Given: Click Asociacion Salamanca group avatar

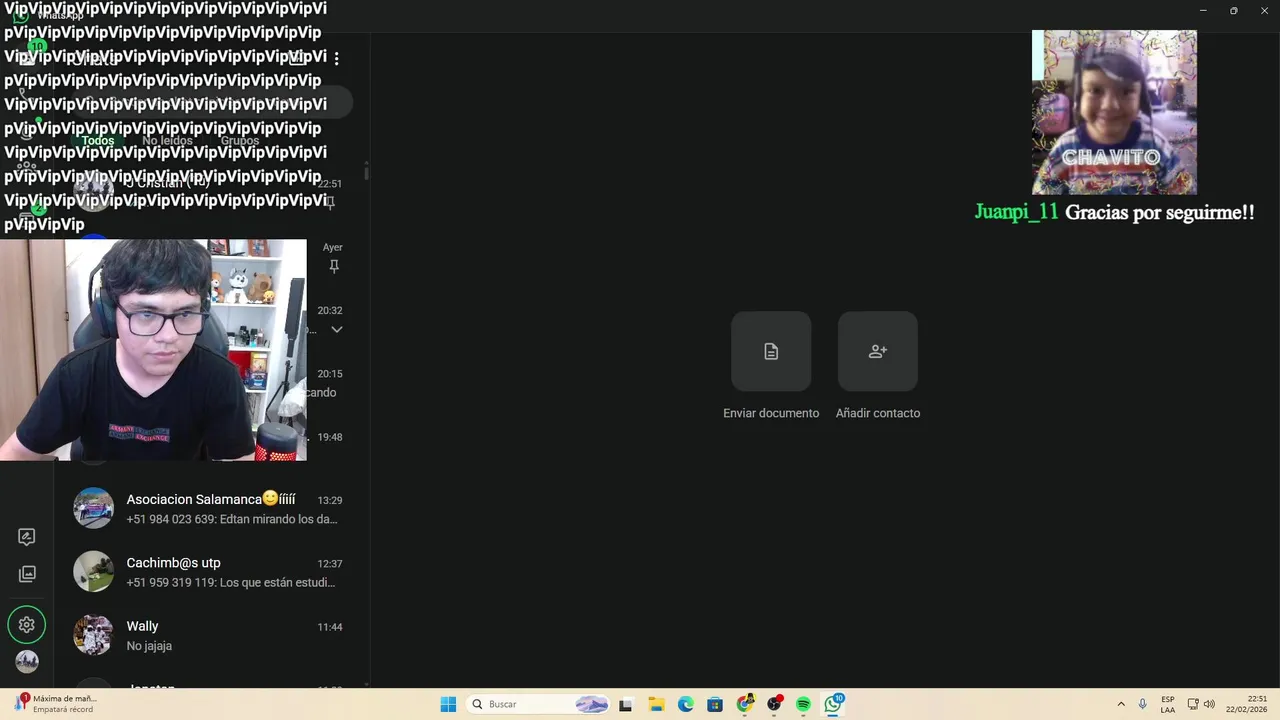Looking at the screenshot, I should click(x=93, y=508).
